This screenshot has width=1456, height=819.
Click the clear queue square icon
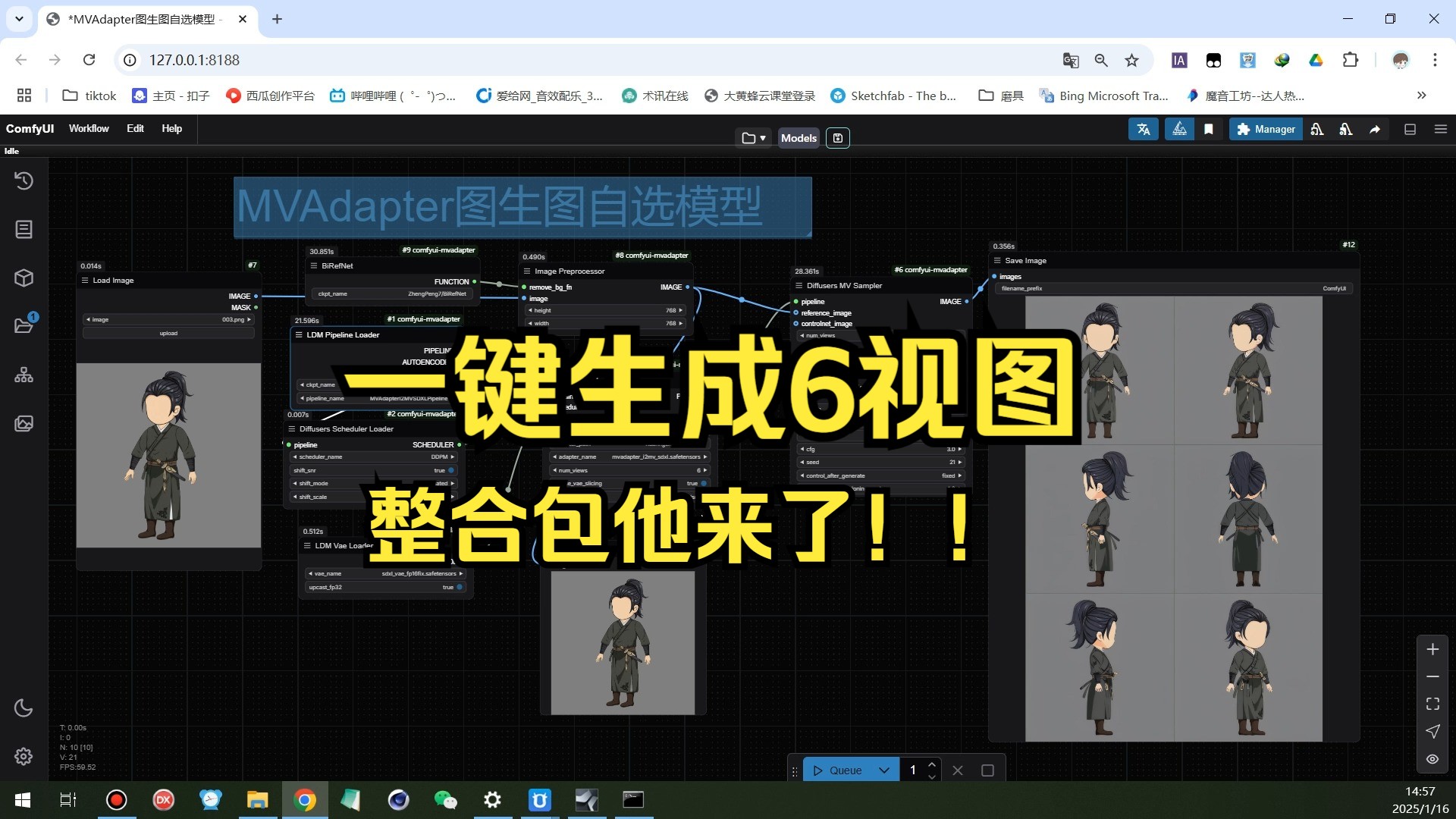point(987,770)
